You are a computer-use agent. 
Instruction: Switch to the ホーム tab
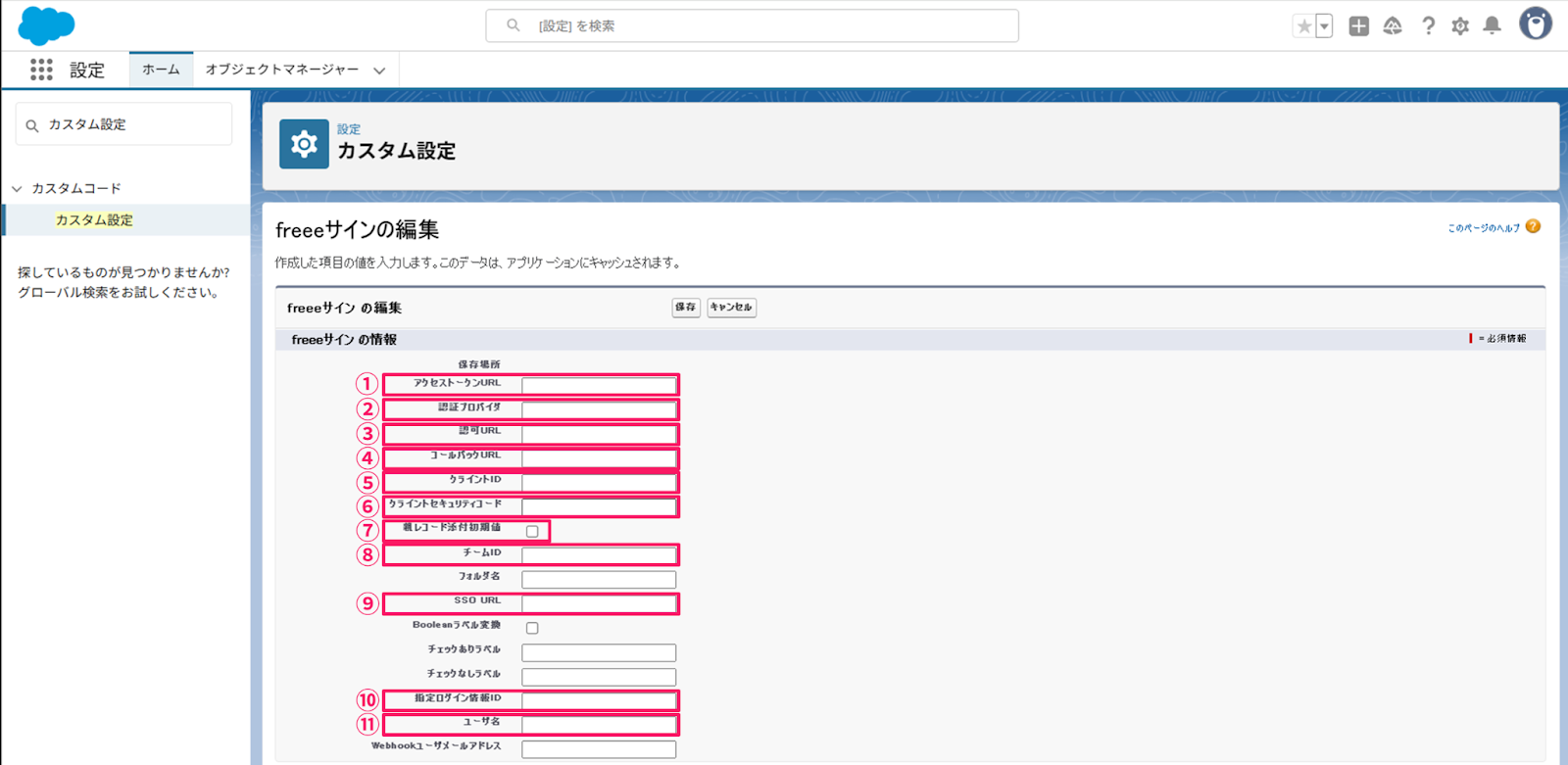point(161,70)
